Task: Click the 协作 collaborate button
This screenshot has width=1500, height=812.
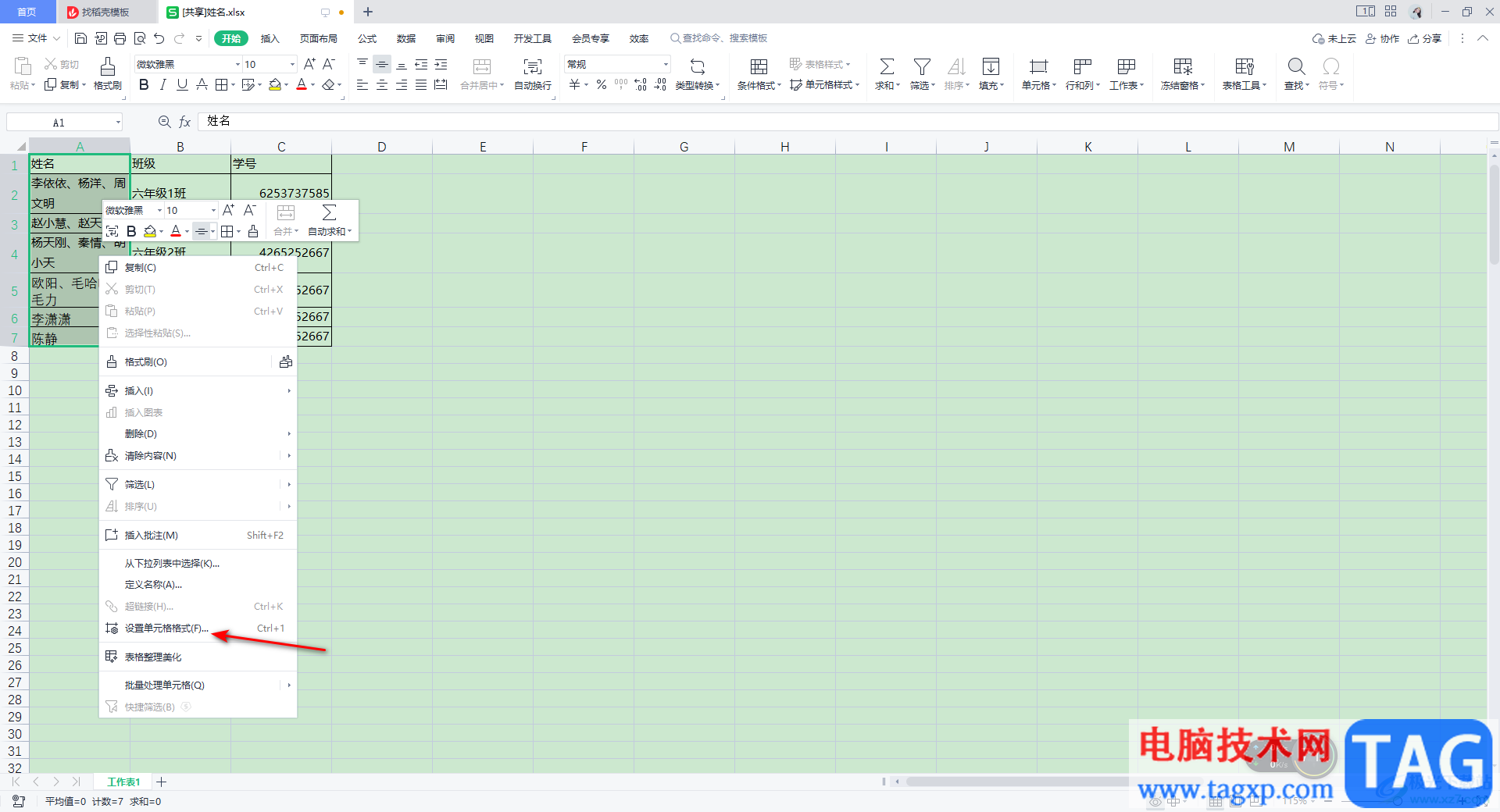Action: [x=1382, y=38]
